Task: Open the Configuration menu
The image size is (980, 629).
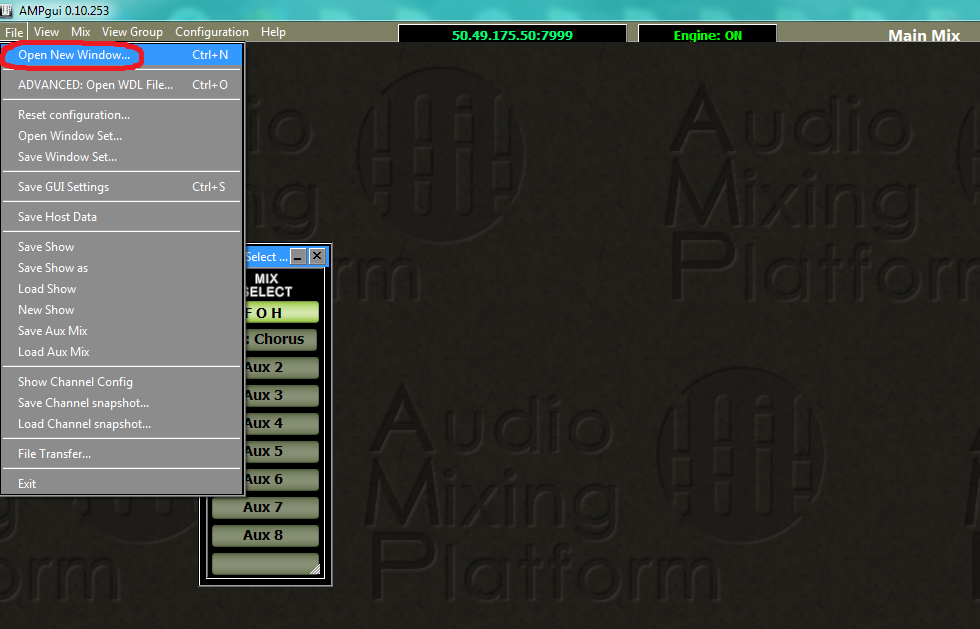Action: pos(211,31)
